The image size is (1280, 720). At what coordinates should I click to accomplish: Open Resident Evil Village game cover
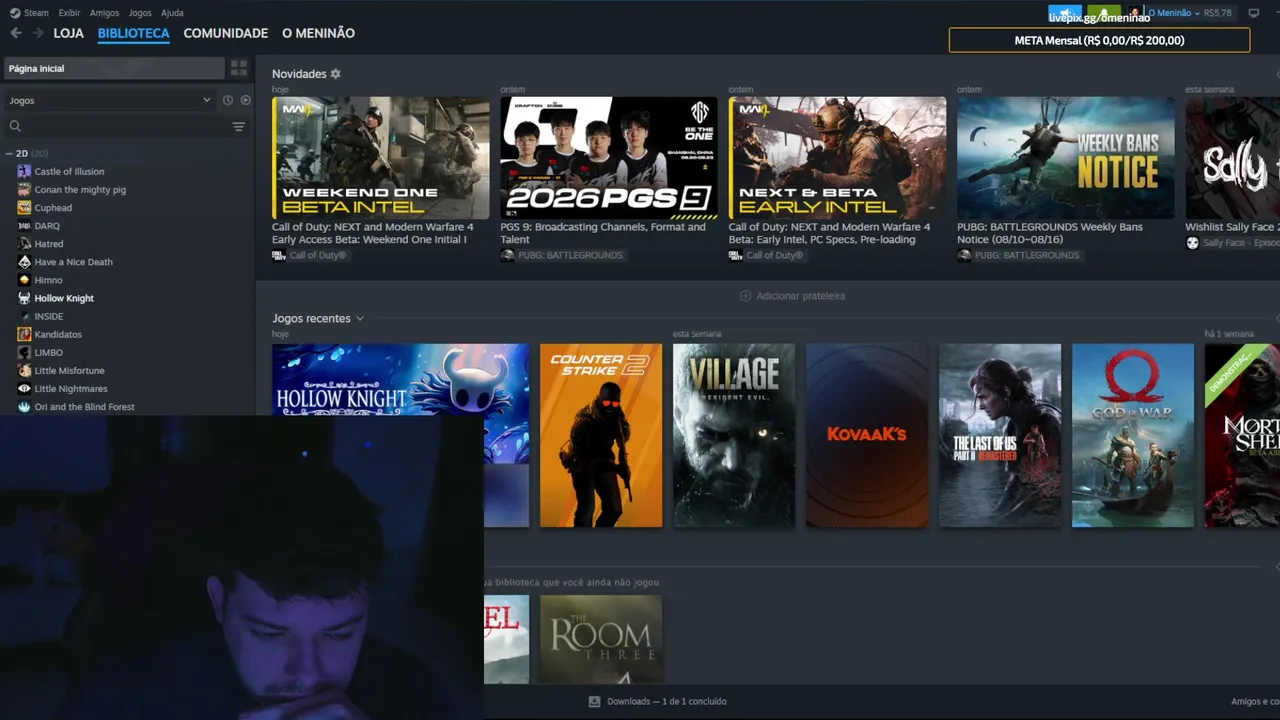[x=734, y=435]
